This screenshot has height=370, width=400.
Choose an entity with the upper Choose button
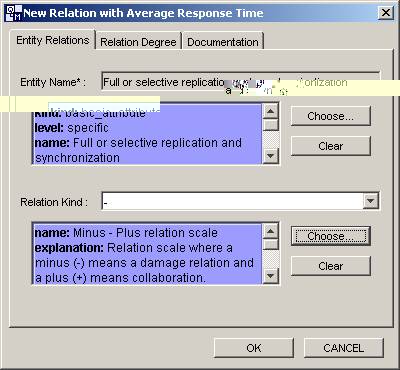pos(330,116)
